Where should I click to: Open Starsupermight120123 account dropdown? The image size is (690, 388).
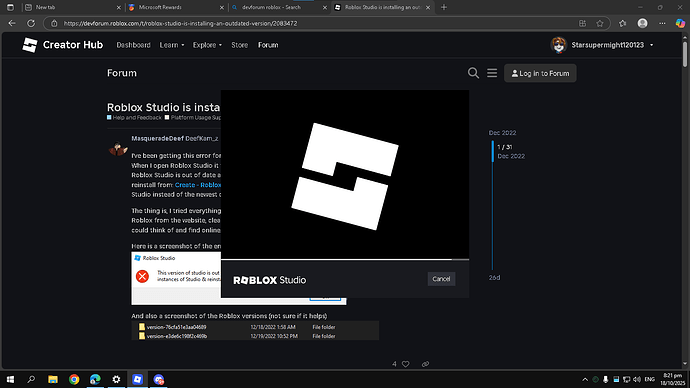602,45
